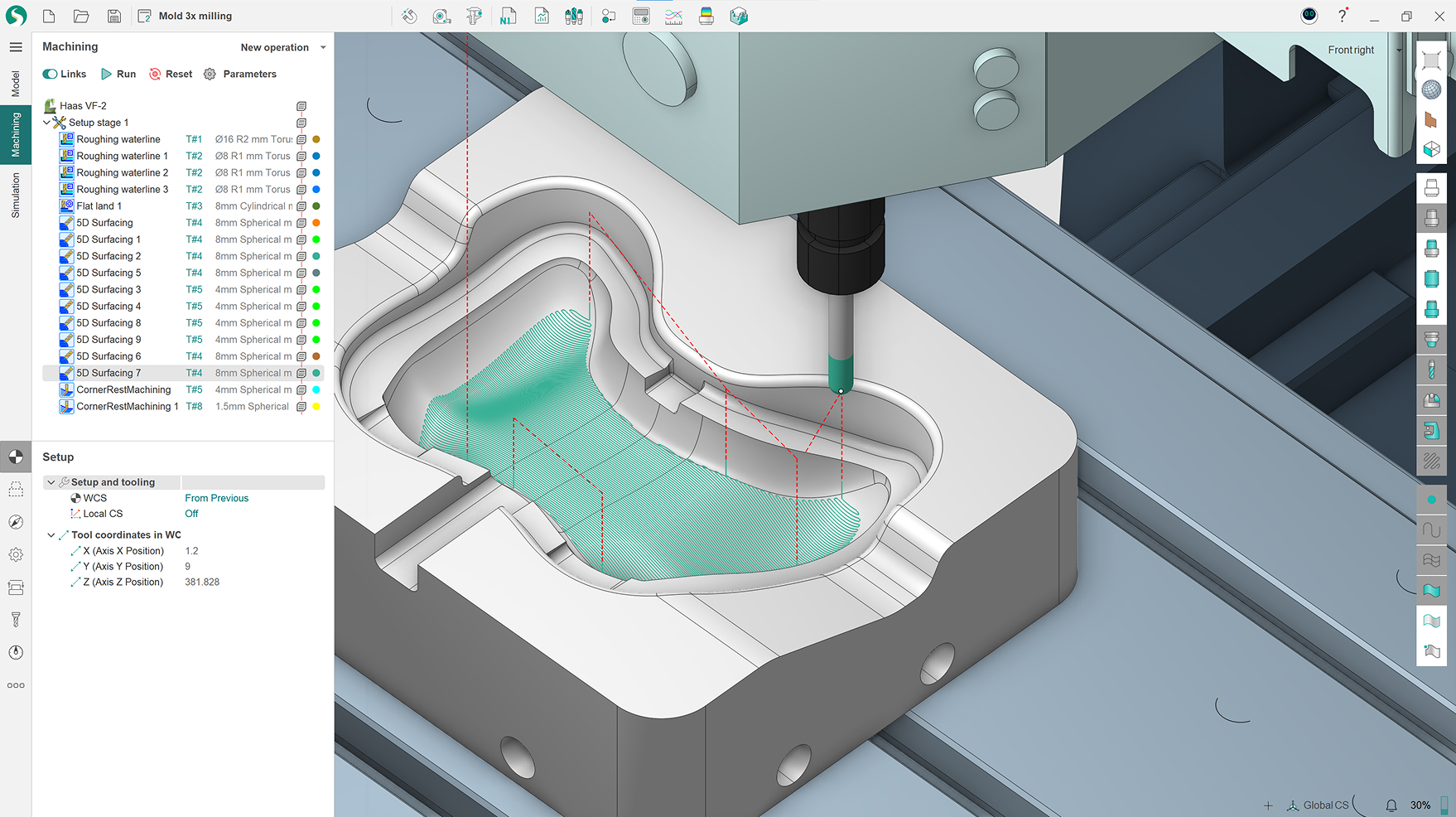Click the cyan color dot of CornerRestMachining
This screenshot has width=1456, height=817.
[x=316, y=389]
